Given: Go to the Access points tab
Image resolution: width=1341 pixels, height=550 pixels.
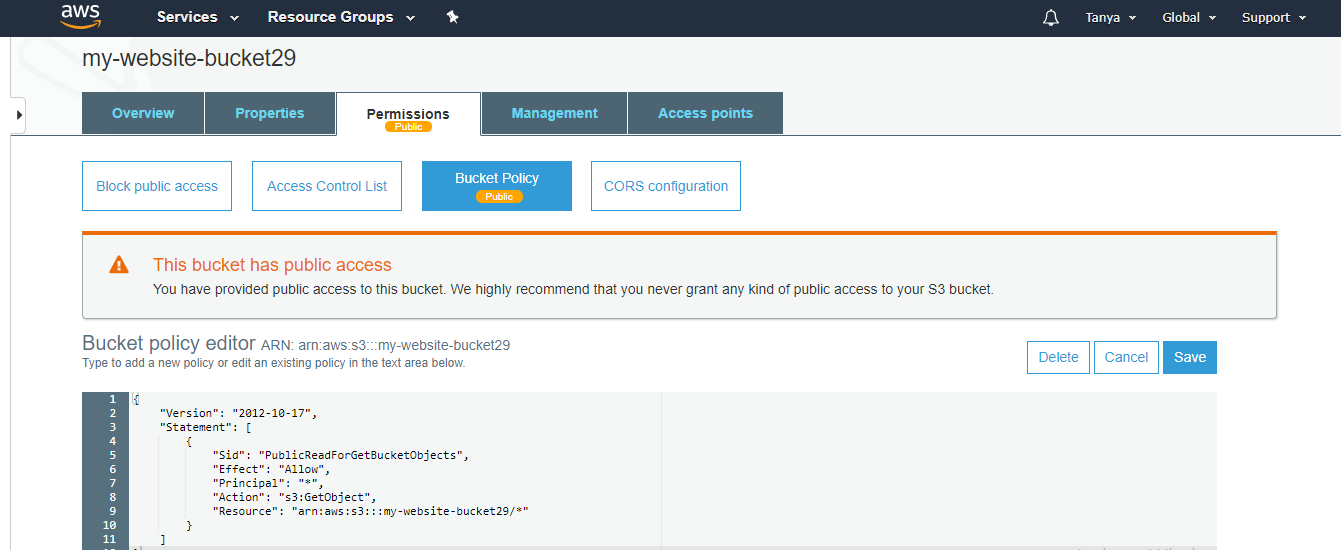Looking at the screenshot, I should point(705,113).
